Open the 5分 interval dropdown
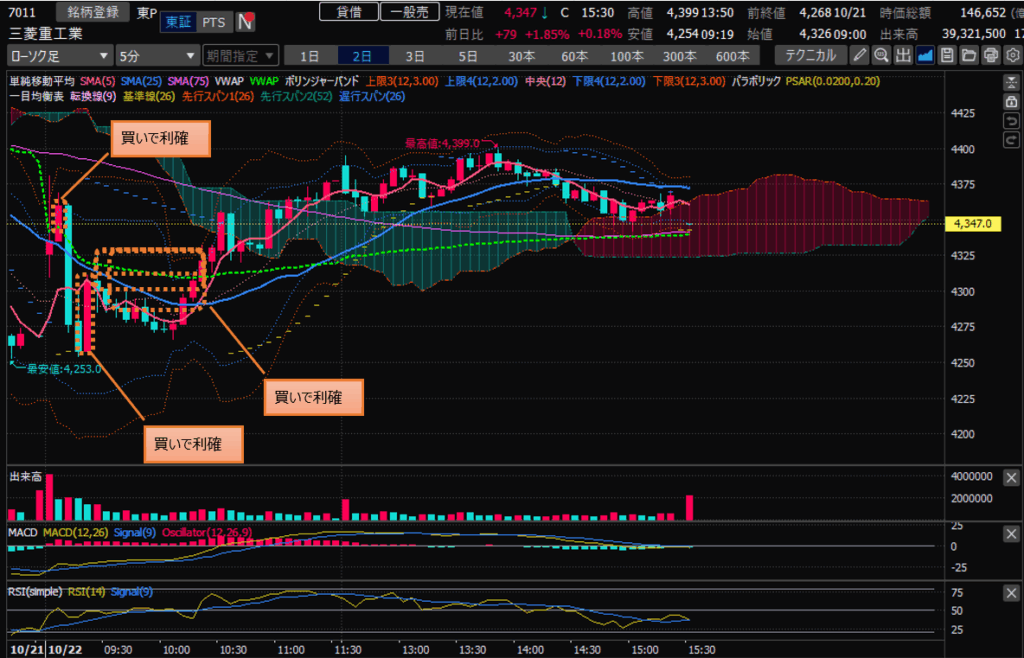 point(157,55)
